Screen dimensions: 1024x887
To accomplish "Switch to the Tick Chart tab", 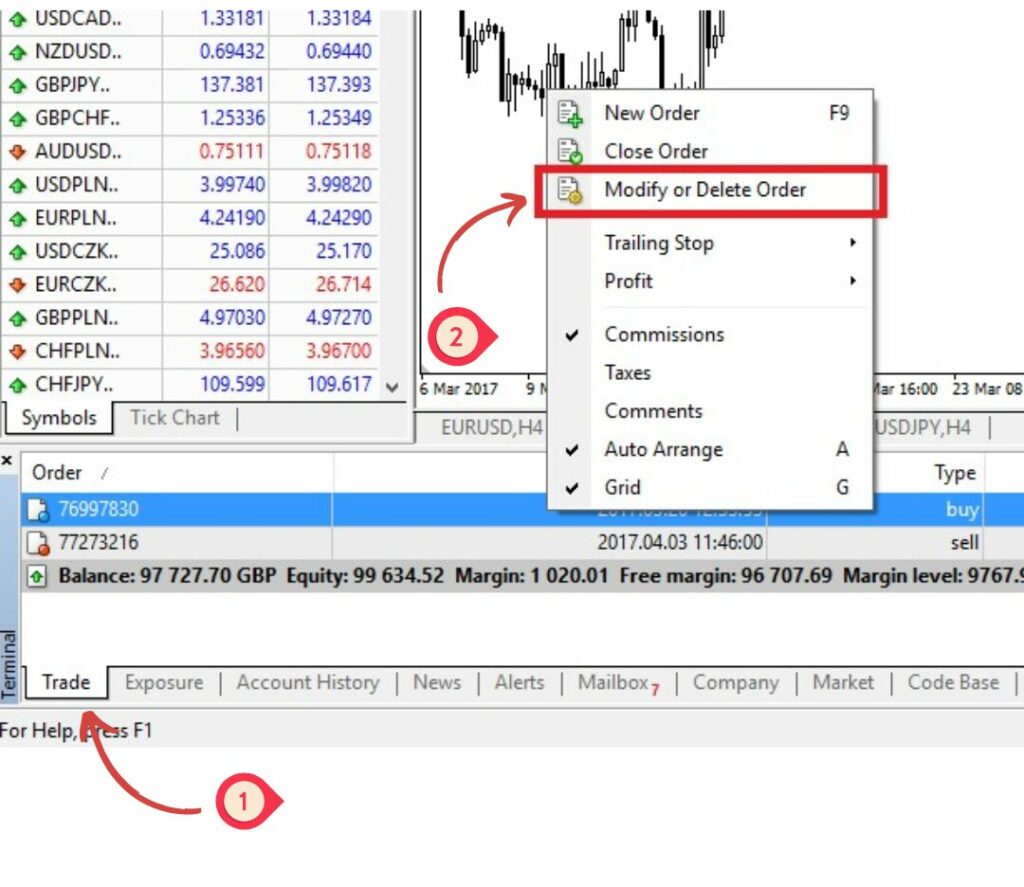I will (x=174, y=418).
